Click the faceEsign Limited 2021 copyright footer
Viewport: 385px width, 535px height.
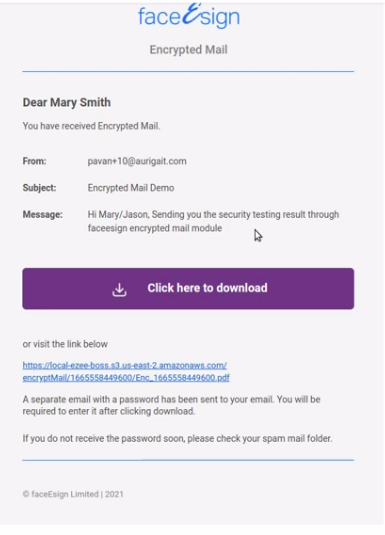[x=73, y=494]
